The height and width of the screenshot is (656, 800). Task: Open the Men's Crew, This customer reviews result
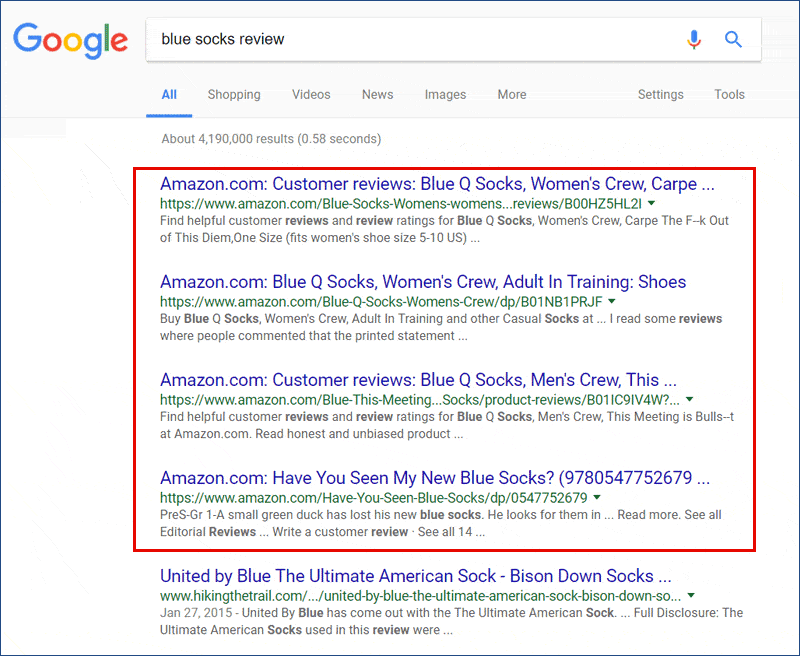pyautogui.click(x=418, y=380)
